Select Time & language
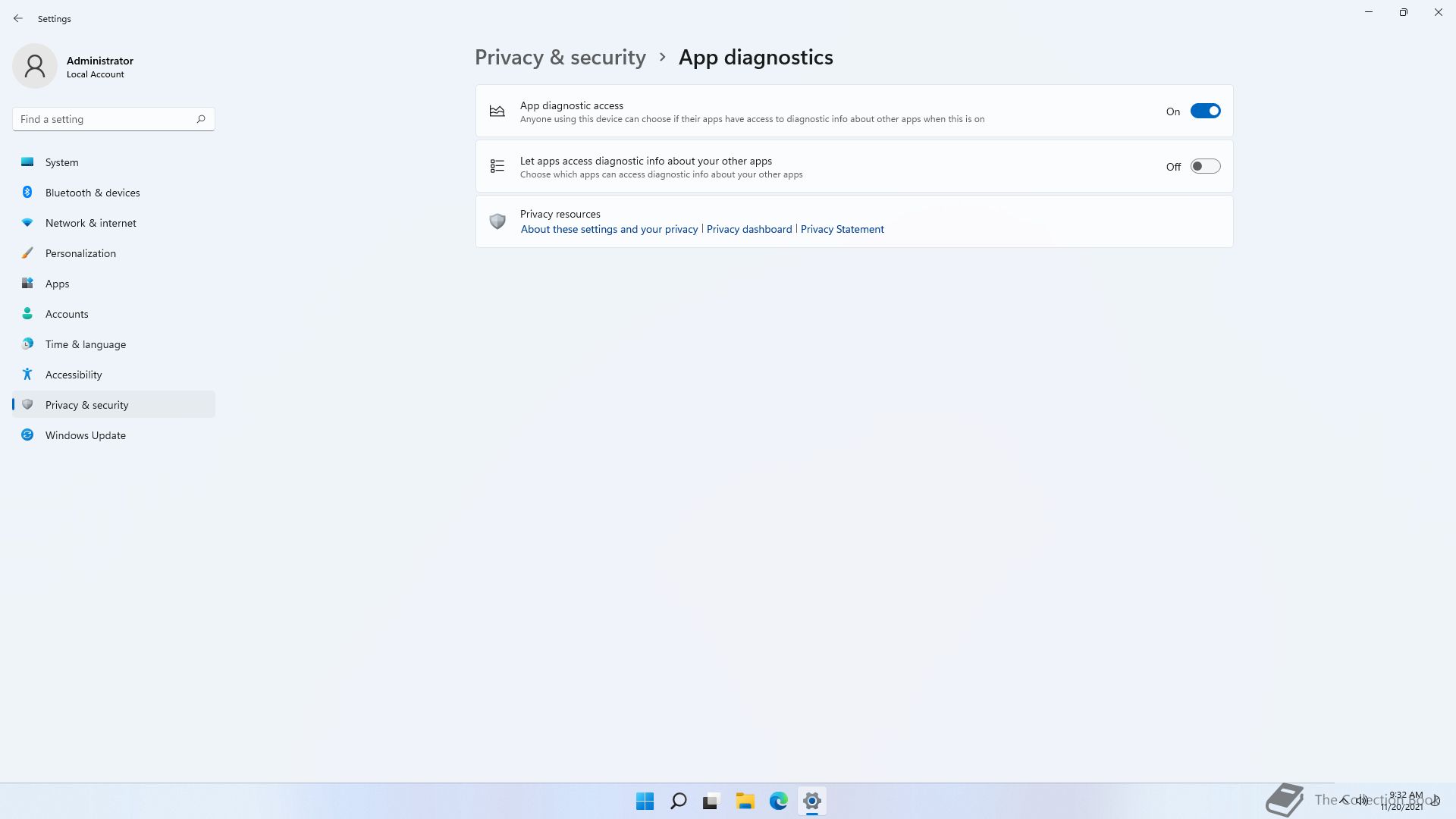The width and height of the screenshot is (1456, 819). tap(114, 344)
